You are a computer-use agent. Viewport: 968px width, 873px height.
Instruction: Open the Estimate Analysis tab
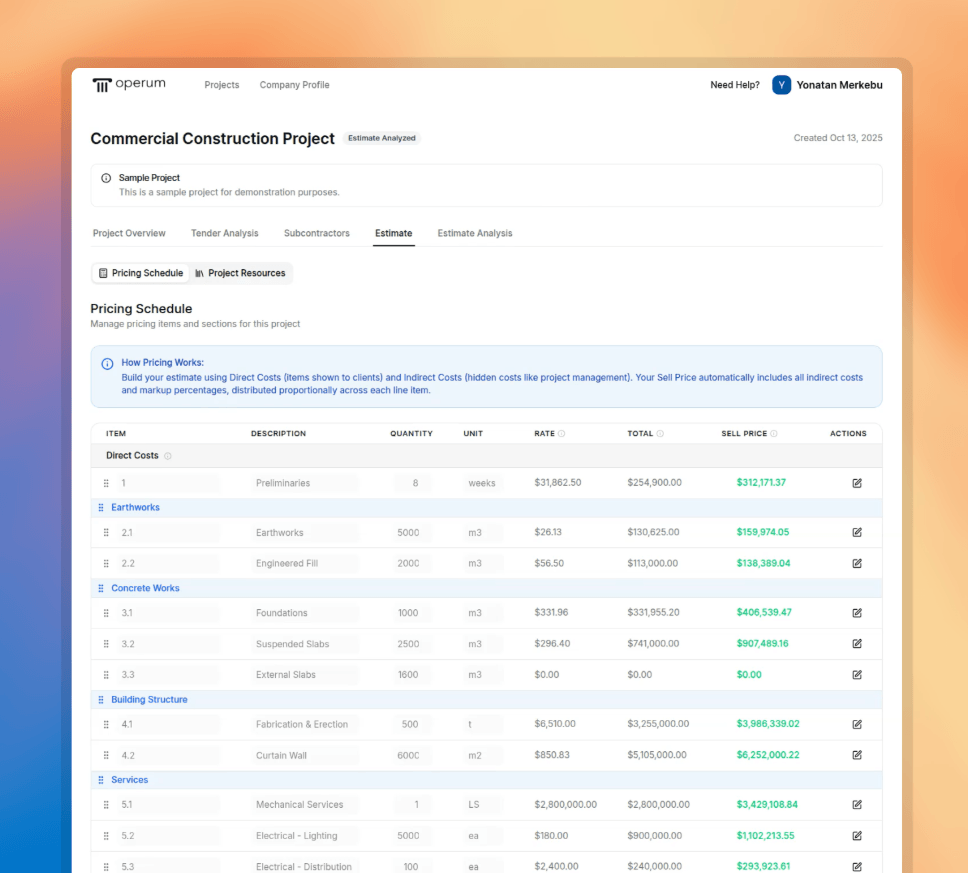coord(474,233)
